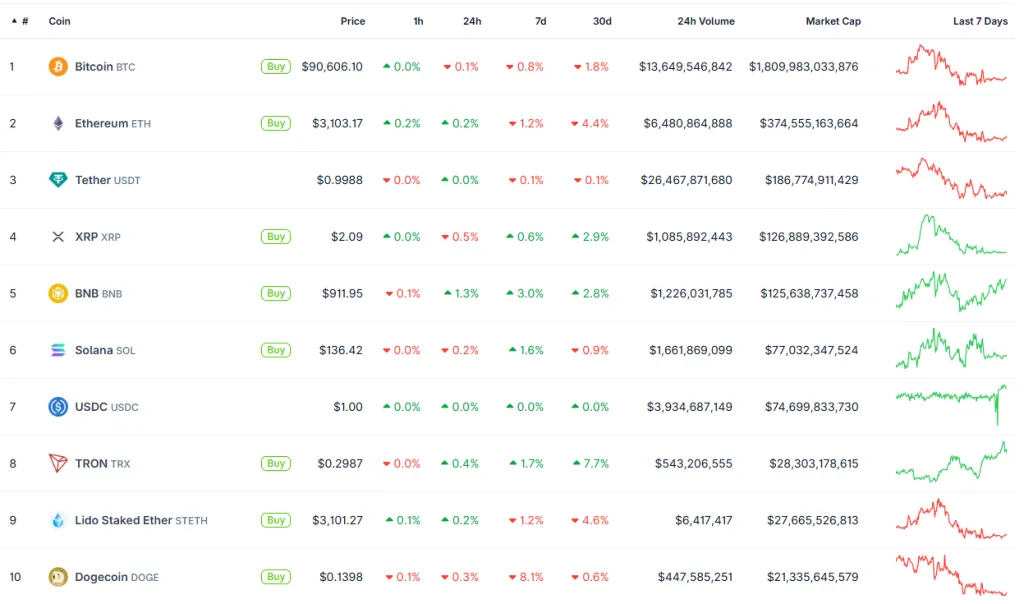Click the USDC logo icon
This screenshot has width=1024, height=604.
[58, 407]
